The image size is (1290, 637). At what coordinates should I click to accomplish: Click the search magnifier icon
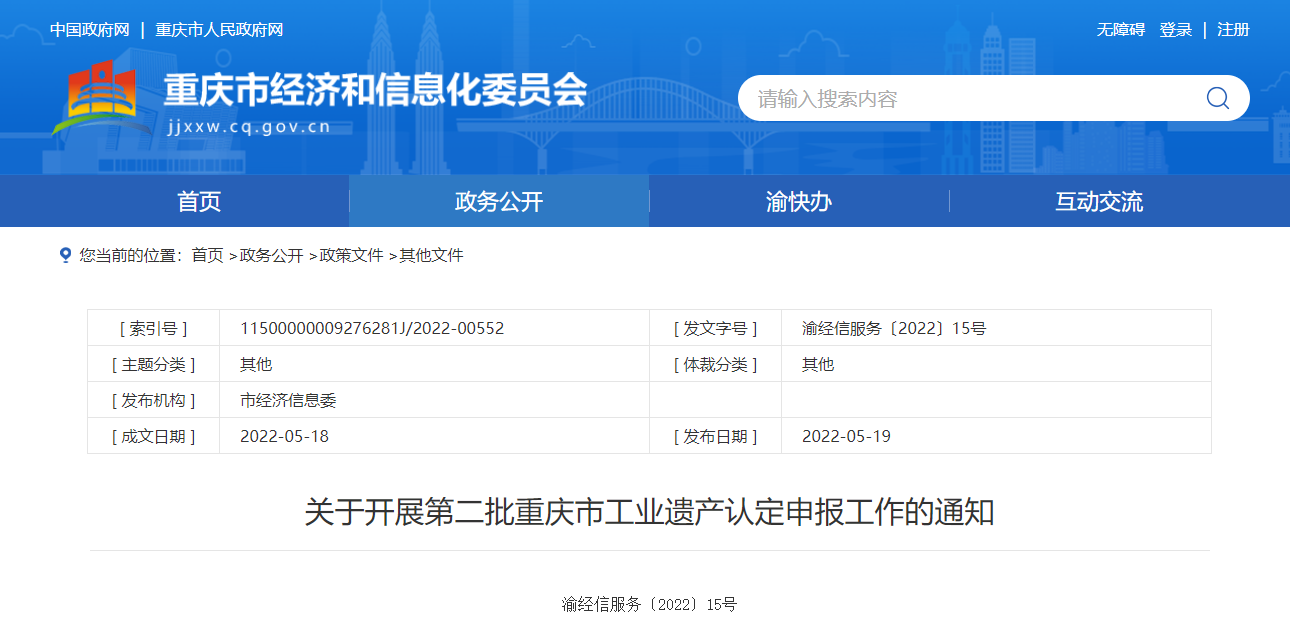click(1217, 98)
